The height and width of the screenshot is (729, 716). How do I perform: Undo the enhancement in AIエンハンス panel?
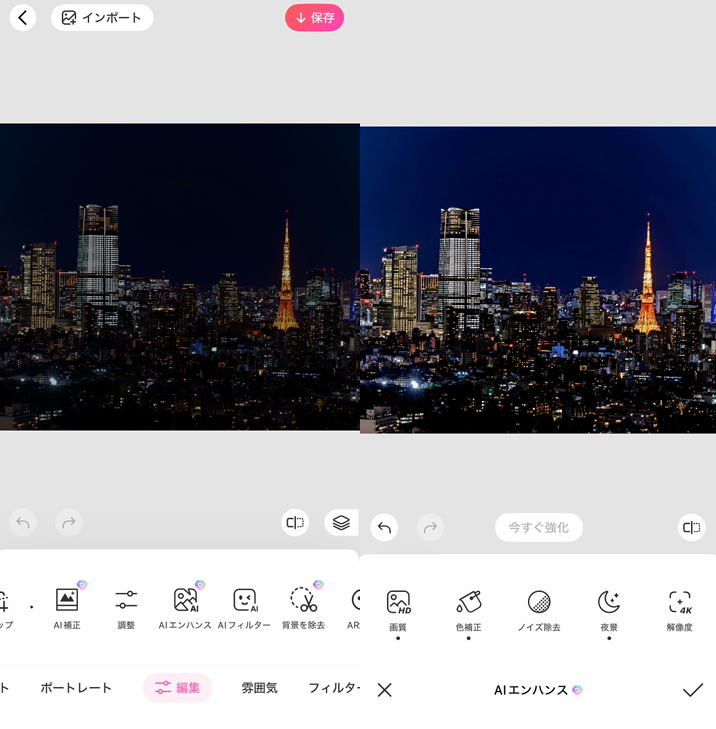tap(384, 528)
